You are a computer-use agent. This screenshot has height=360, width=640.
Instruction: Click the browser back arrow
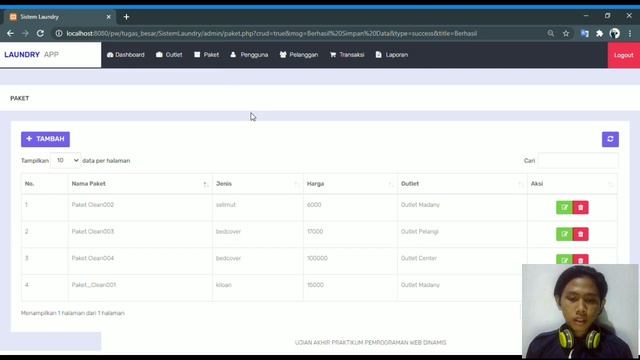point(10,33)
